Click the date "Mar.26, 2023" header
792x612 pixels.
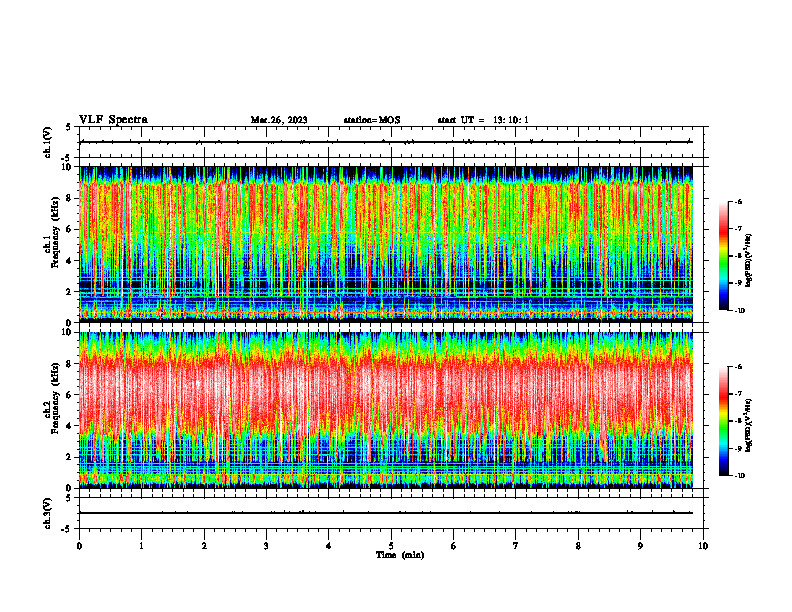[279, 120]
